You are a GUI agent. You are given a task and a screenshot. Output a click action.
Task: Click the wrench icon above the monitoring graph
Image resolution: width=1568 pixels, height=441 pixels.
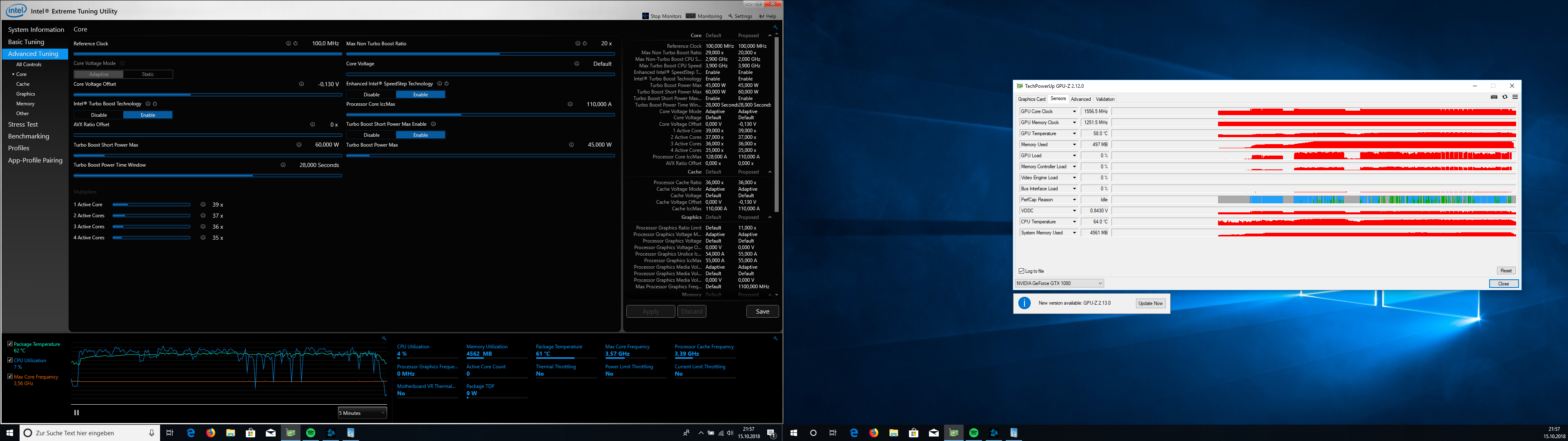[383, 338]
